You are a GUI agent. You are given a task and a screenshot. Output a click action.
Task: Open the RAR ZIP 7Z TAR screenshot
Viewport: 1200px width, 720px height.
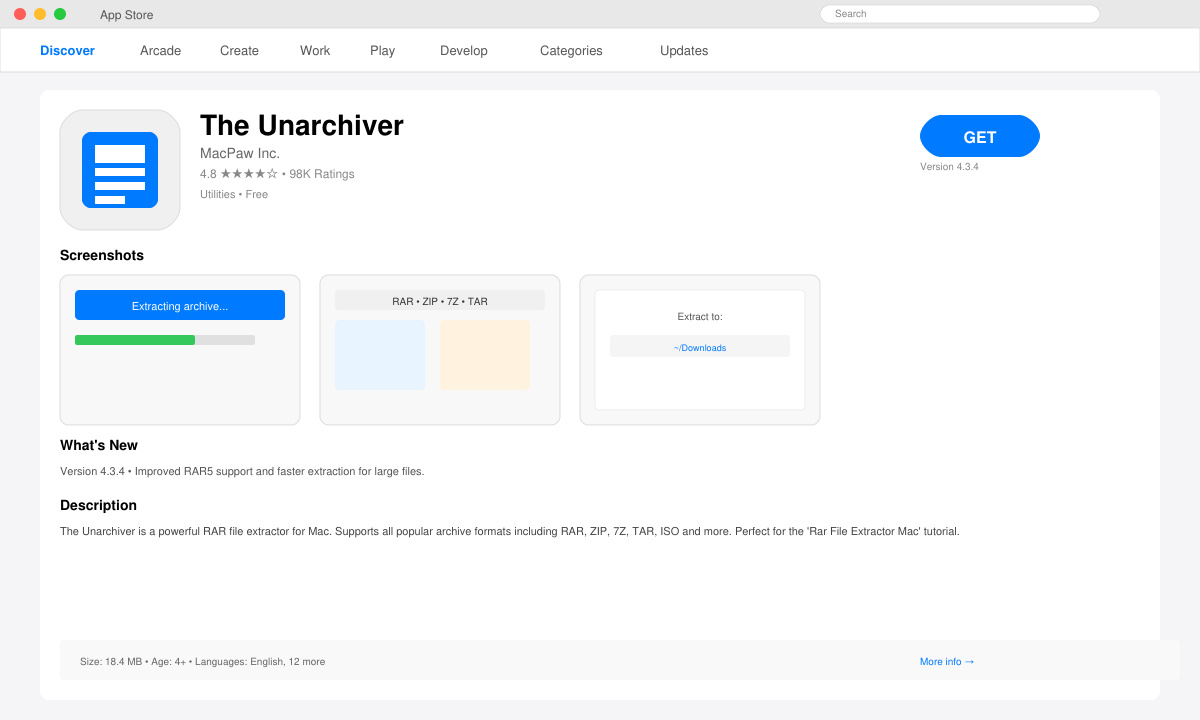tap(440, 350)
